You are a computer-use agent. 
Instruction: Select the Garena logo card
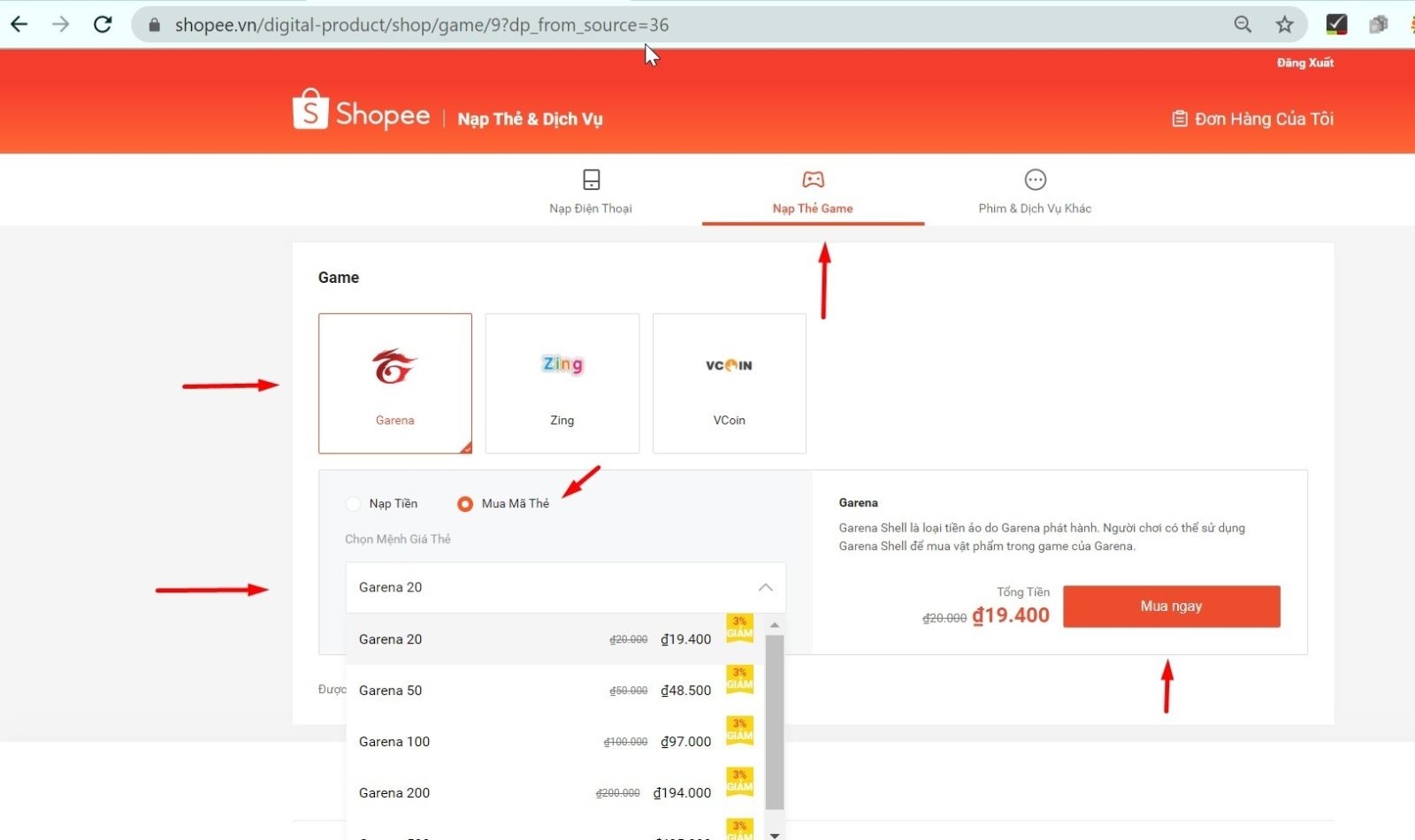coord(394,383)
